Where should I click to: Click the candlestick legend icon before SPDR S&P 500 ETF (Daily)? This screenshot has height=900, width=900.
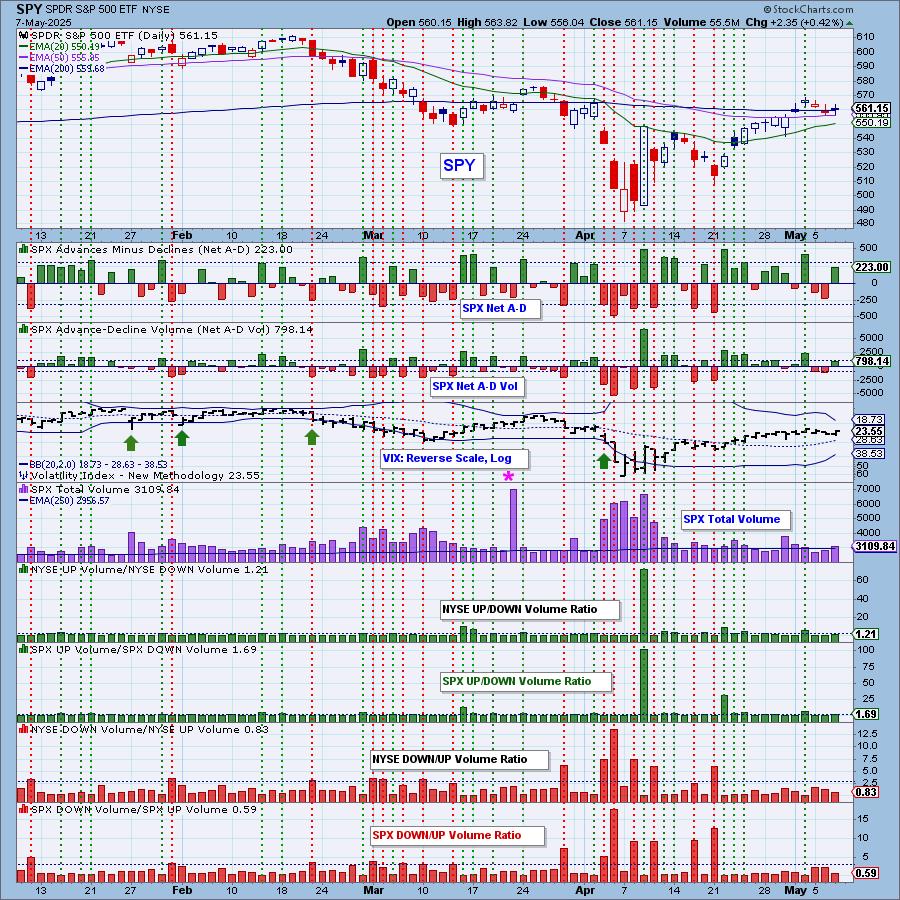(24, 36)
